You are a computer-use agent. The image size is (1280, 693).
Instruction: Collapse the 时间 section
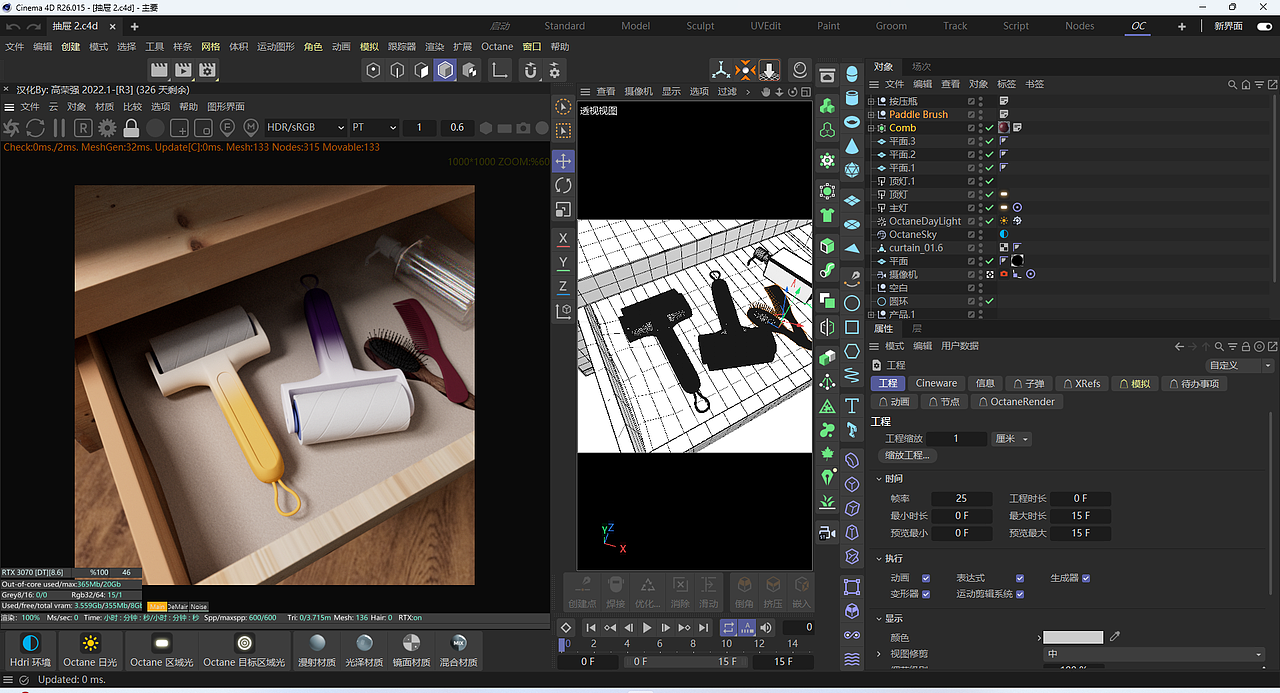[x=879, y=478]
